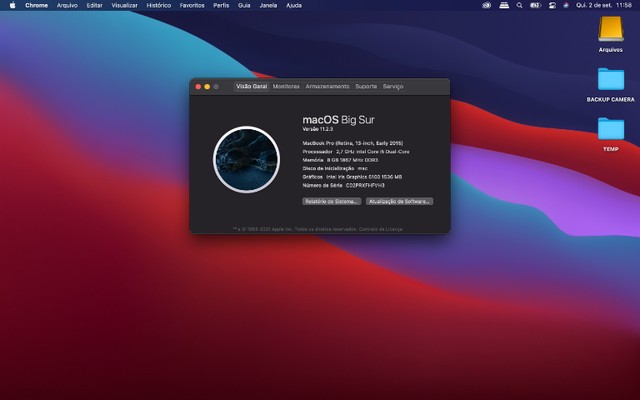The image size is (640, 400).
Task: Switch to the Monitores tab
Action: [x=286, y=87]
